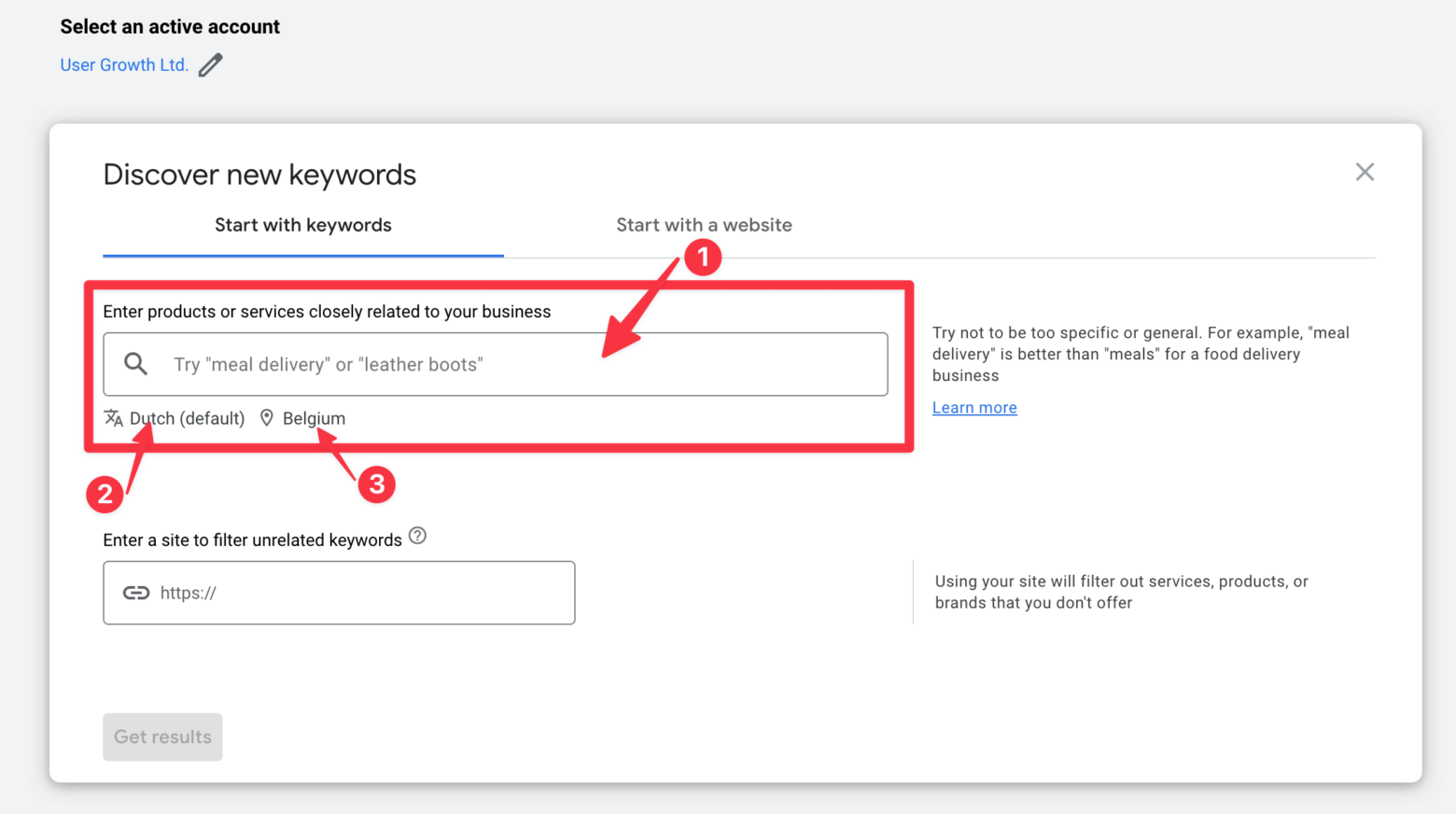Click the Discover new keywords dialog title
Screen dimensions: 1456x814
tap(259, 174)
